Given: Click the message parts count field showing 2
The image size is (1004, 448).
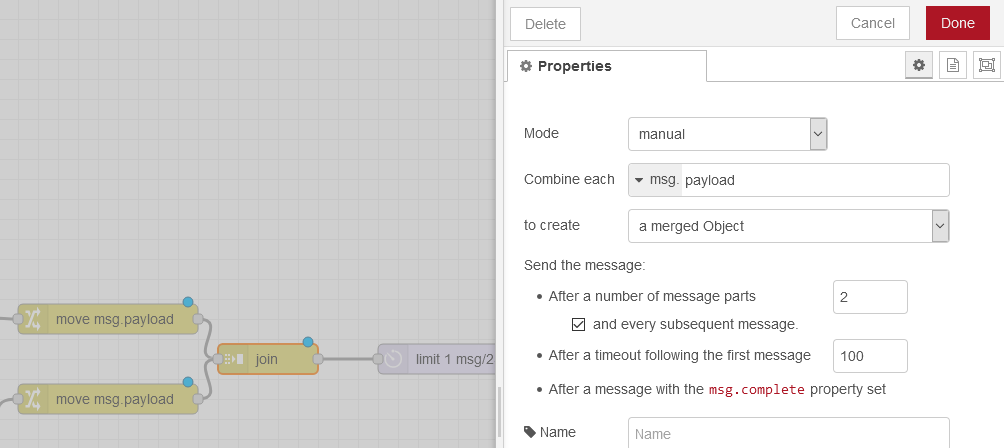Looking at the screenshot, I should point(870,297).
